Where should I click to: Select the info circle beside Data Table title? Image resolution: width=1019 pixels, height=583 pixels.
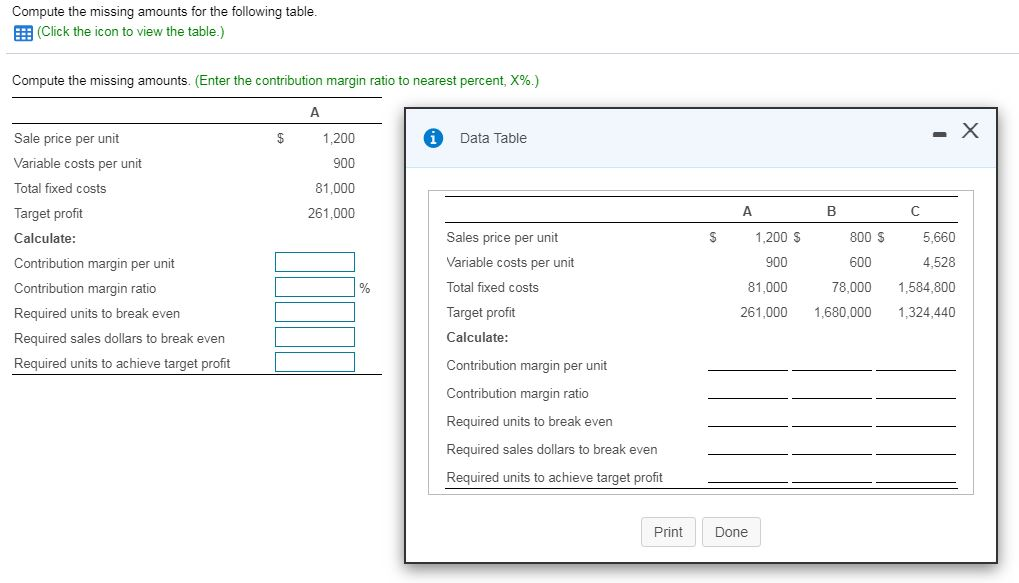pyautogui.click(x=430, y=138)
